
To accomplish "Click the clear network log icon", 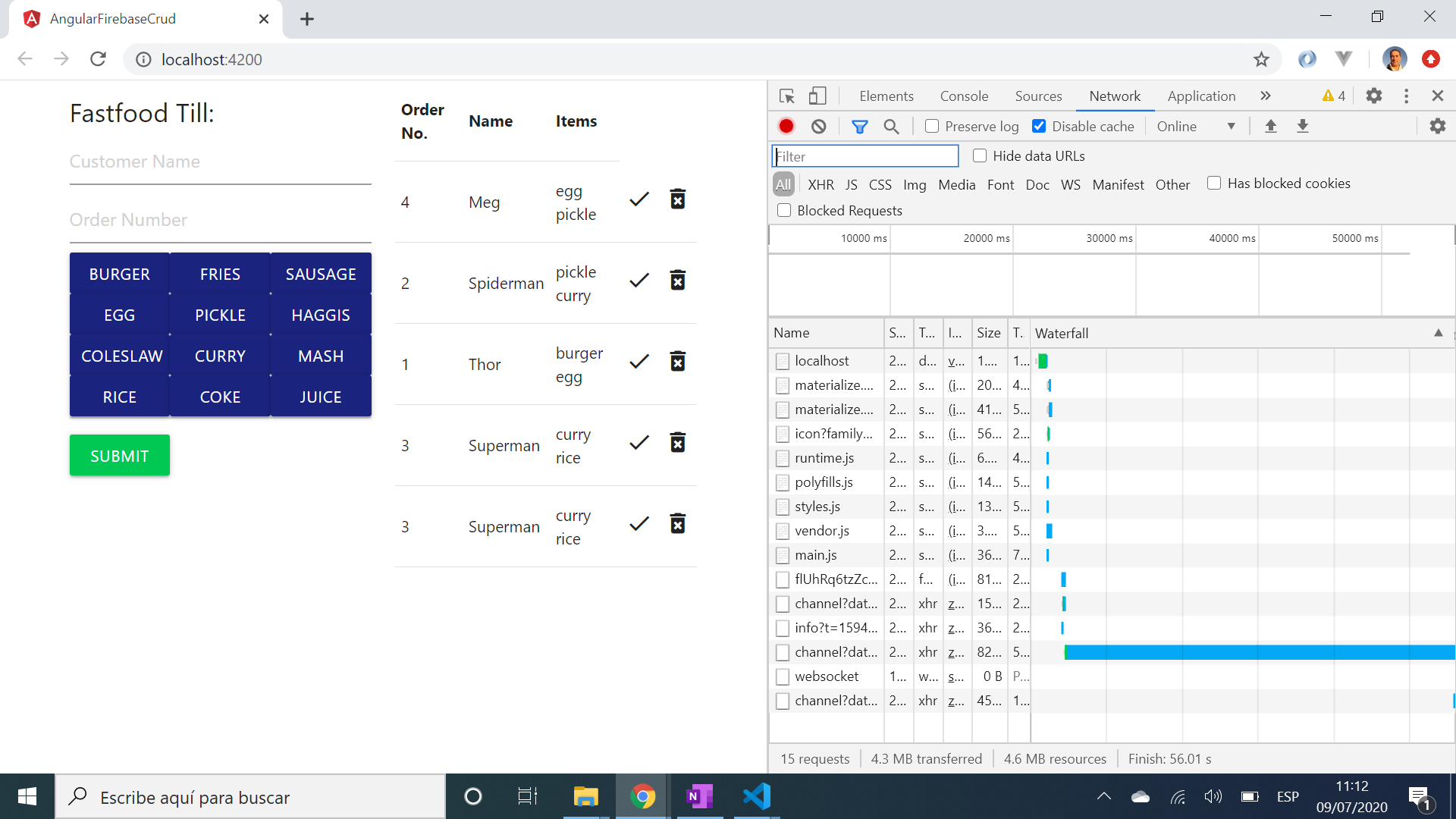I will point(818,127).
